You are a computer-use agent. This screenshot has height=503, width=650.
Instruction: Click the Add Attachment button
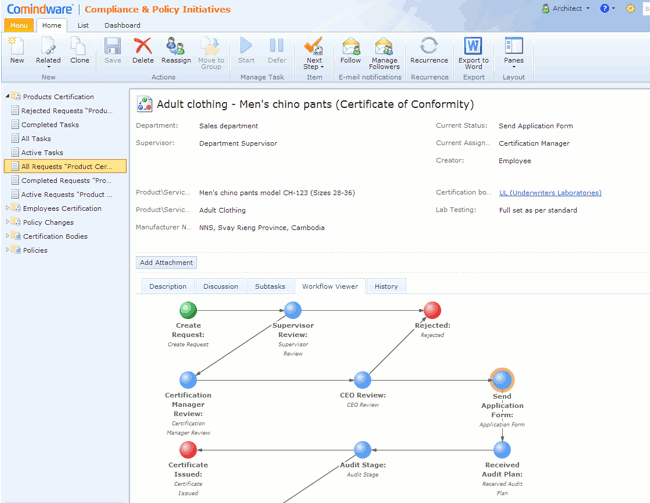(166, 262)
